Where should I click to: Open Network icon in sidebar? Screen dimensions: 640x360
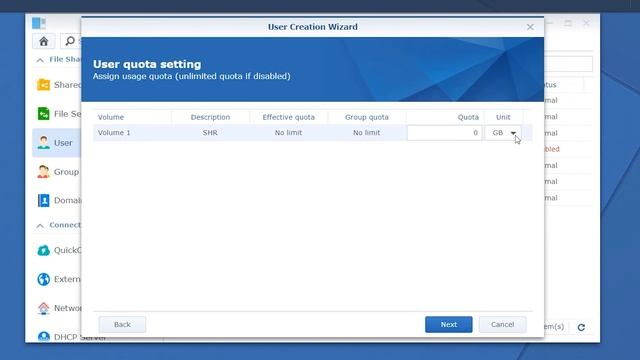coord(43,308)
